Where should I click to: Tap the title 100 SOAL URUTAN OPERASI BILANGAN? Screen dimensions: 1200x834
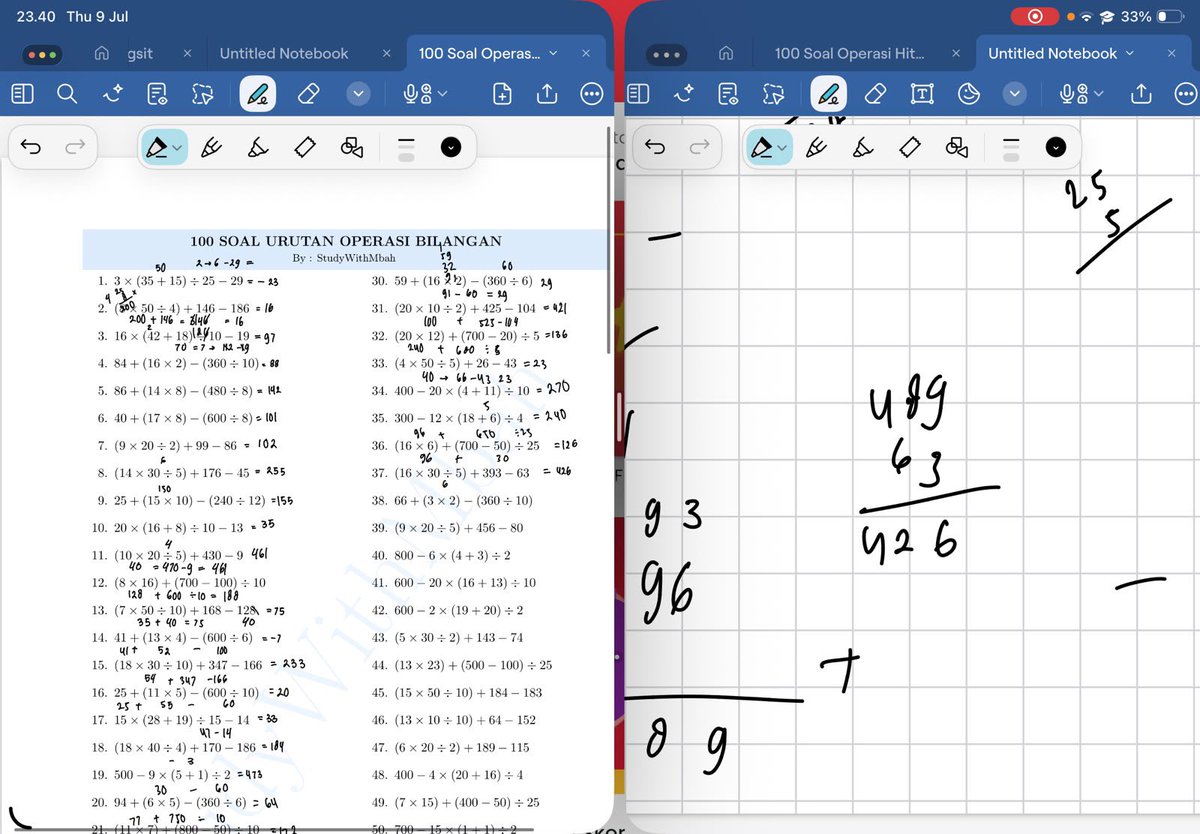[346, 241]
